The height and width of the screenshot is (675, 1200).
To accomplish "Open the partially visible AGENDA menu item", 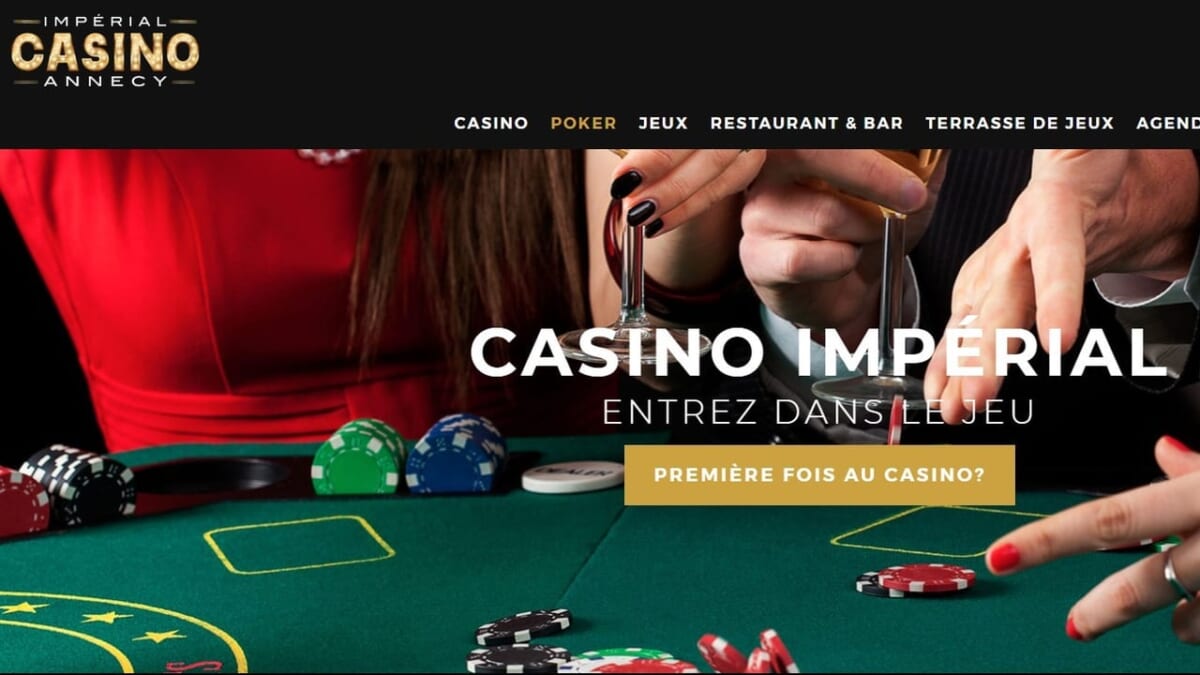I will click(1168, 123).
